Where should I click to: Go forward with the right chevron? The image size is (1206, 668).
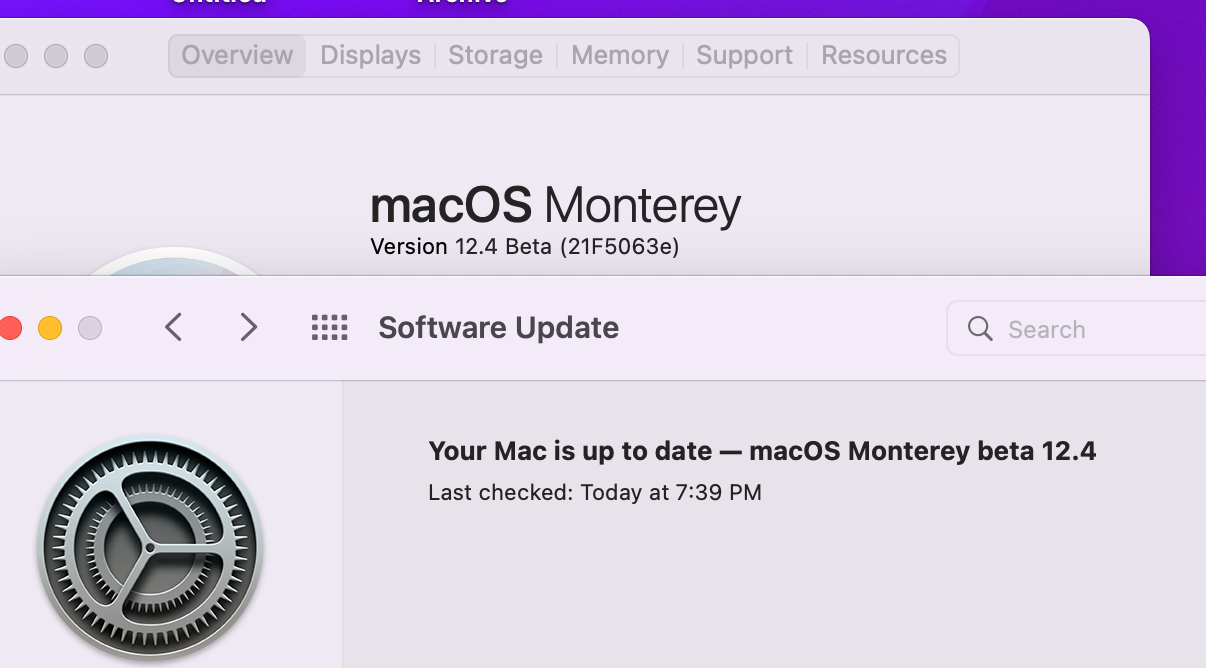[249, 327]
